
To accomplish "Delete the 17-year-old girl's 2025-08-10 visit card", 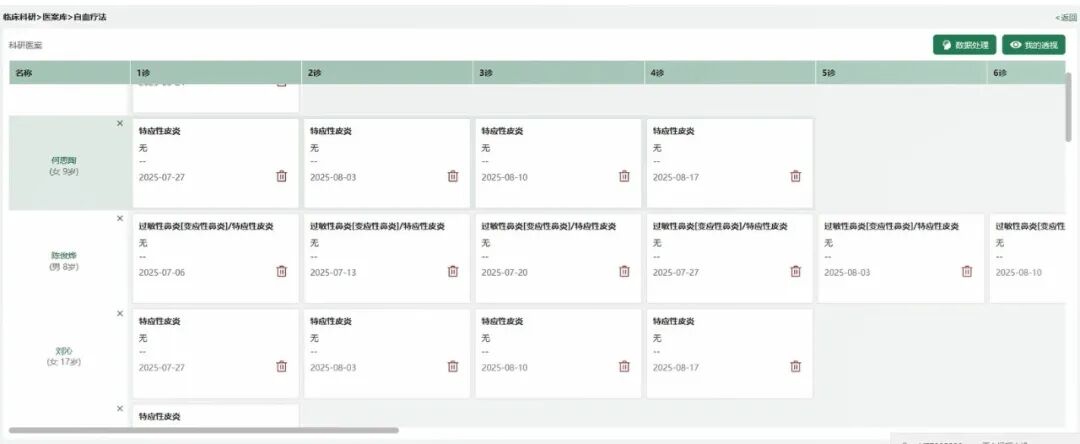I will 624,366.
